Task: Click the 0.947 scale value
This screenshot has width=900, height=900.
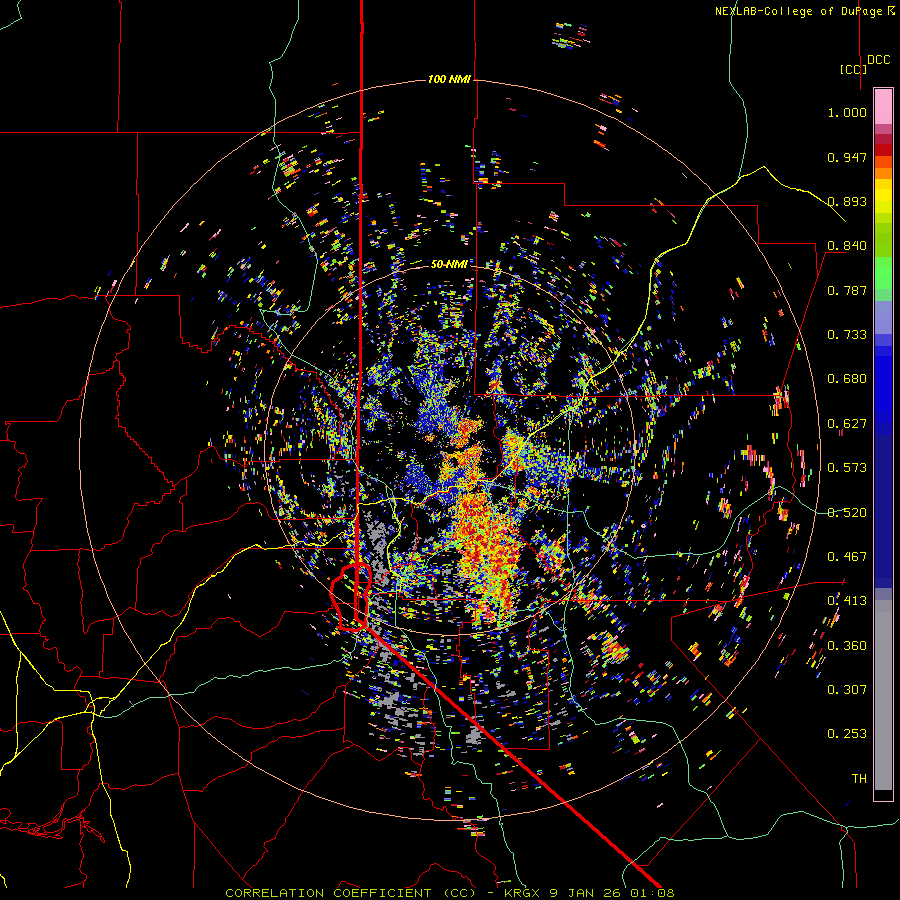Action: (847, 157)
